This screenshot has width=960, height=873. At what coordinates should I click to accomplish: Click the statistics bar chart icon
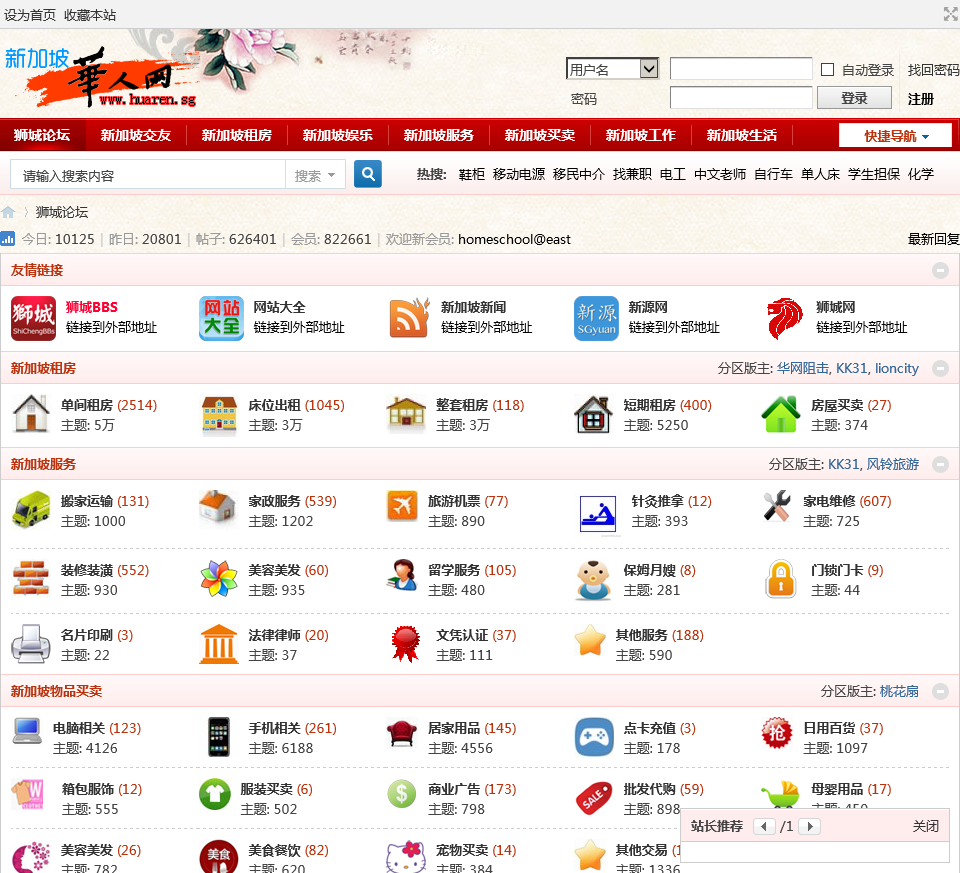tap(8, 238)
